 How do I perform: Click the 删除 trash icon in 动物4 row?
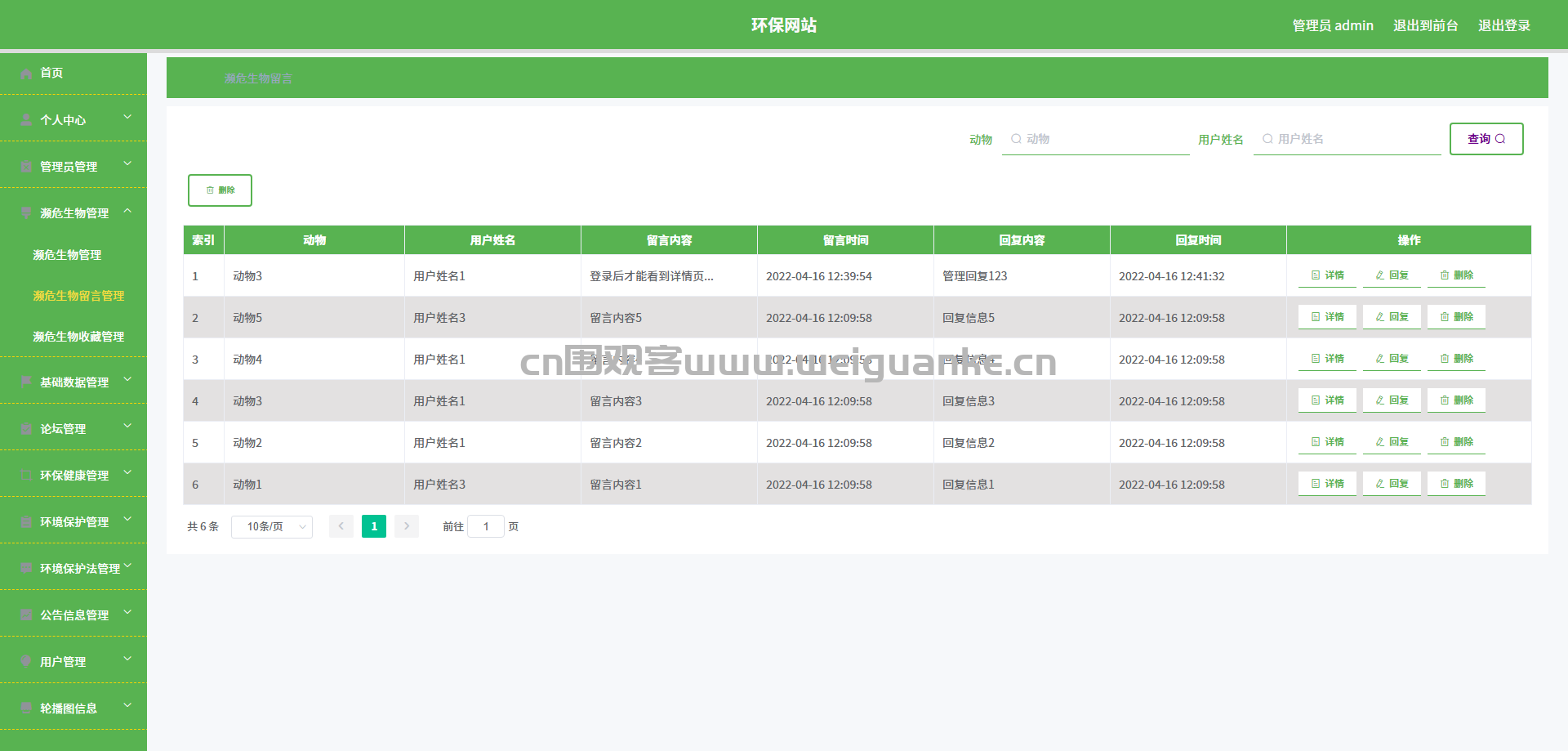(1445, 359)
